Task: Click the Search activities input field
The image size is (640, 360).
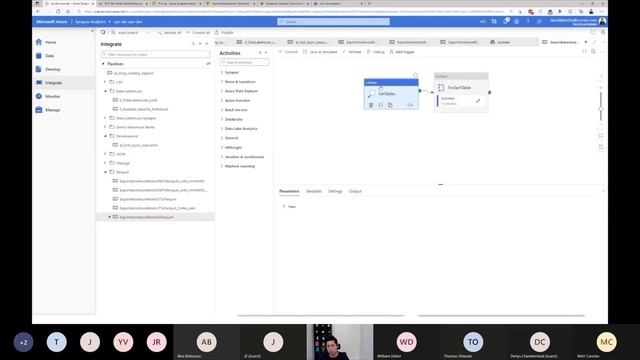Action: tap(244, 62)
